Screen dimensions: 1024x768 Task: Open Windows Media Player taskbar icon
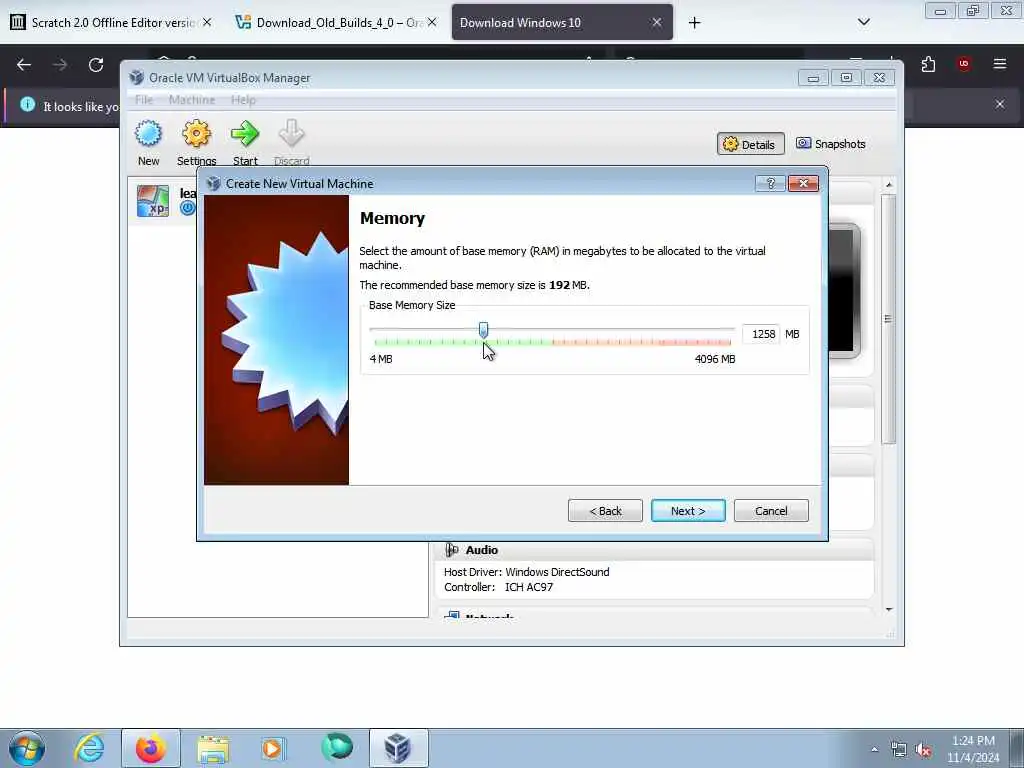(273, 748)
